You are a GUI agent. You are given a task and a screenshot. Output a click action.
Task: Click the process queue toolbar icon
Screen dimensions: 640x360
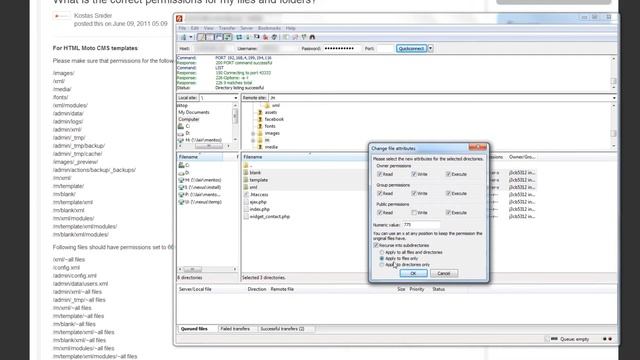[248, 37]
